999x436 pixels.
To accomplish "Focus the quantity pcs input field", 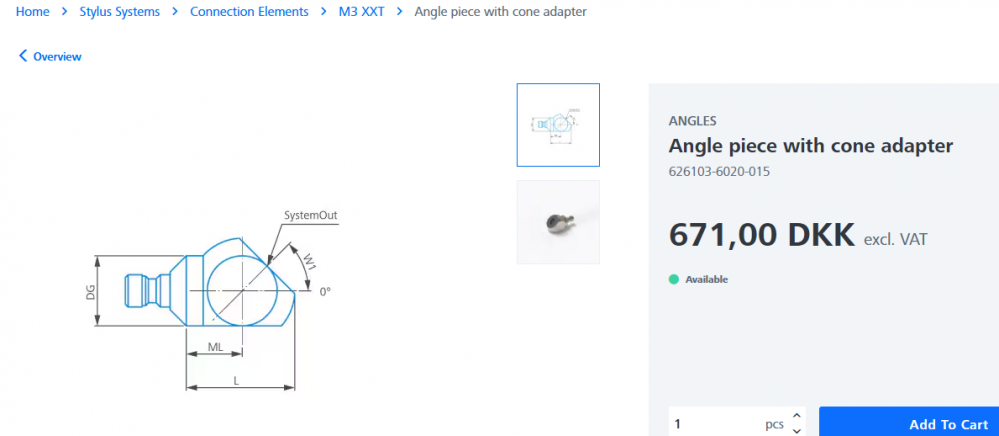I will 715,424.
